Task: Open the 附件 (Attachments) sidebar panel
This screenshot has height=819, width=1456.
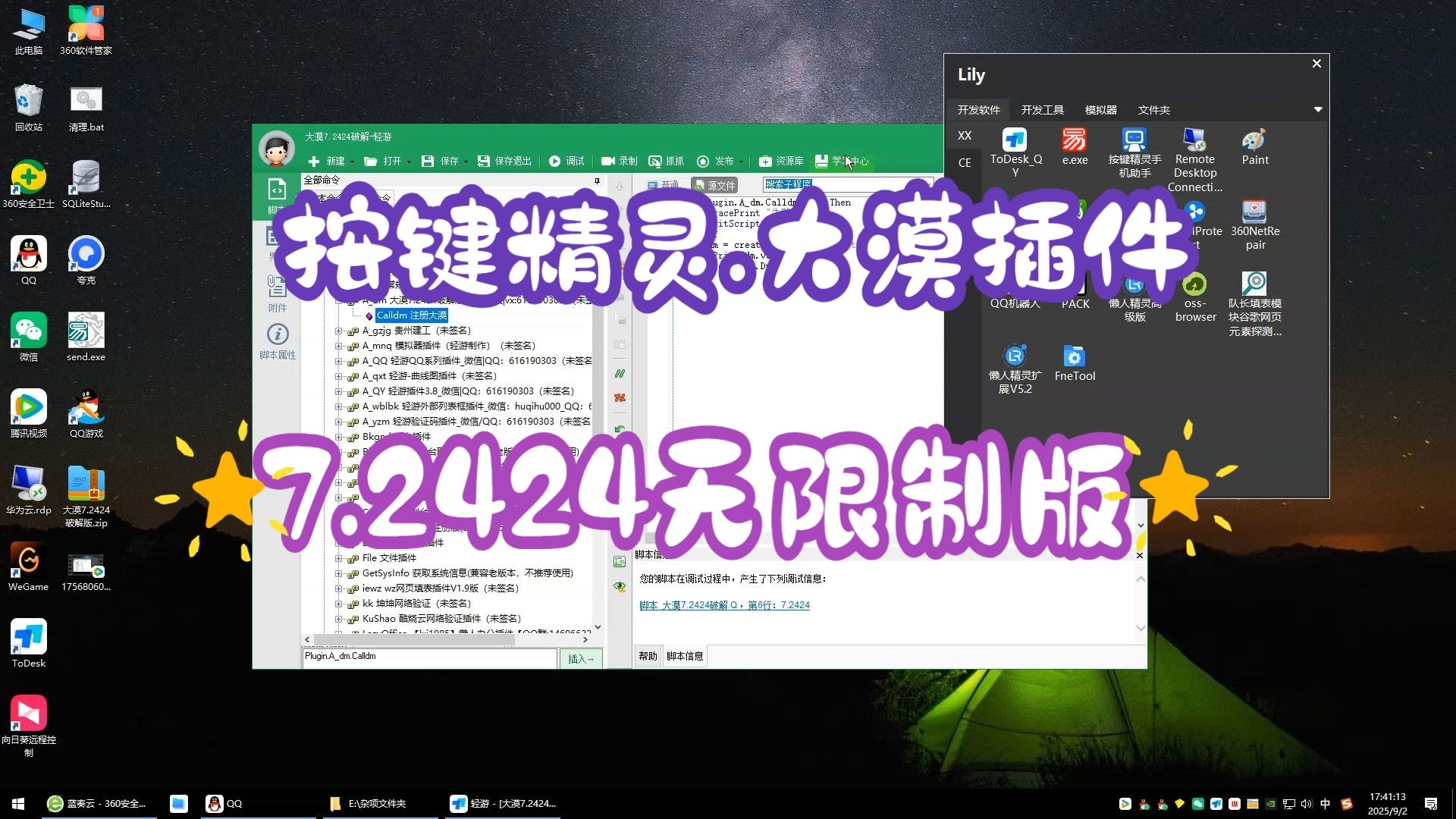Action: click(x=277, y=293)
